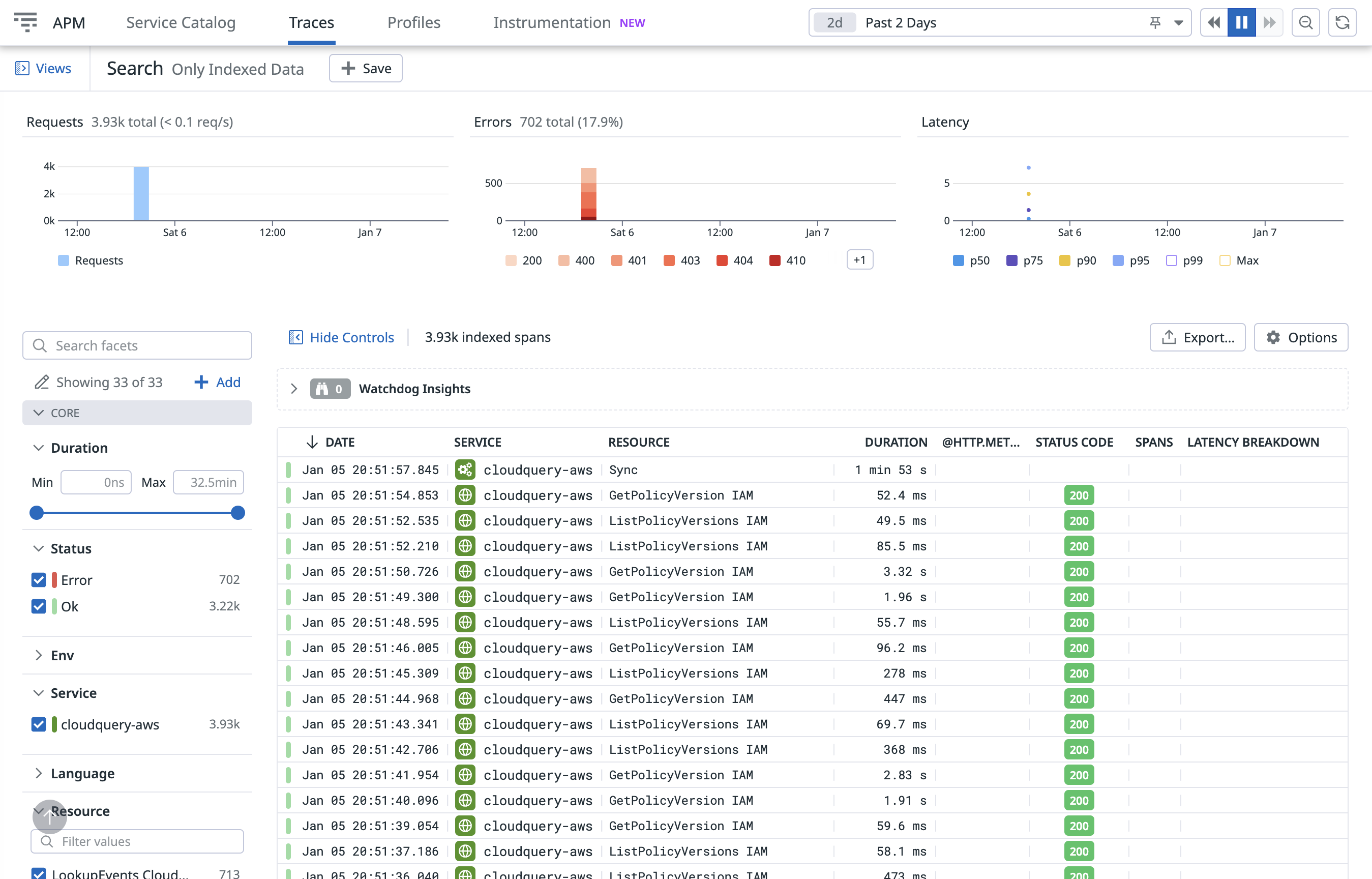
Task: Open the Service Catalog tab
Action: pos(181,22)
